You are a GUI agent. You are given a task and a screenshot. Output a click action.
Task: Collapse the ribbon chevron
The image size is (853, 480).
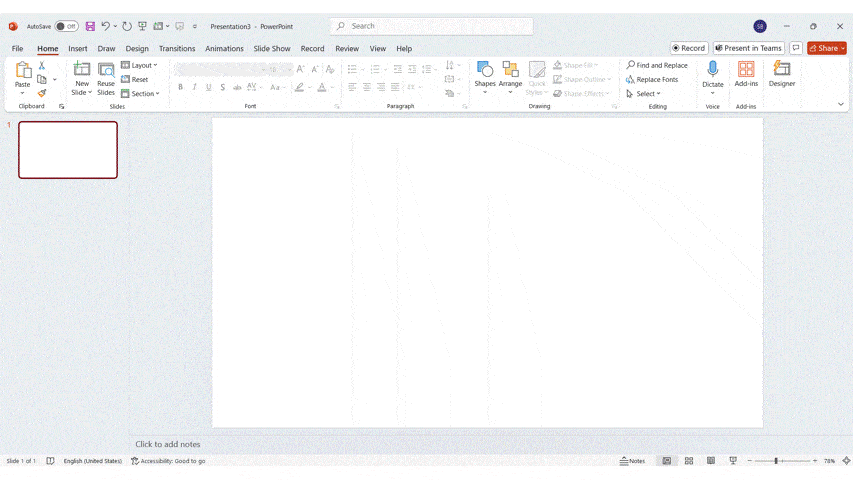[x=840, y=104]
